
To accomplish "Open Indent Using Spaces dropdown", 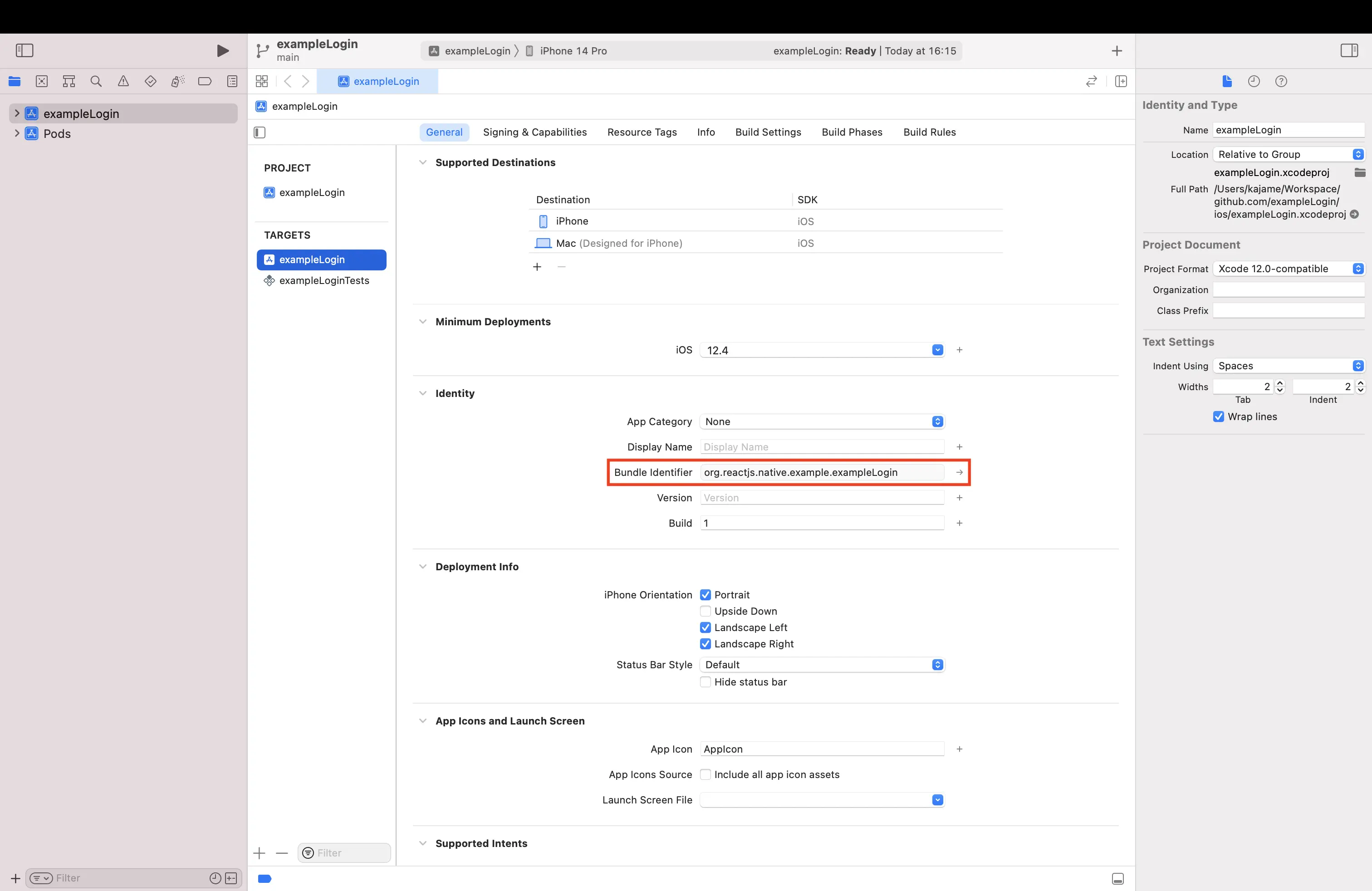I will tap(1289, 366).
